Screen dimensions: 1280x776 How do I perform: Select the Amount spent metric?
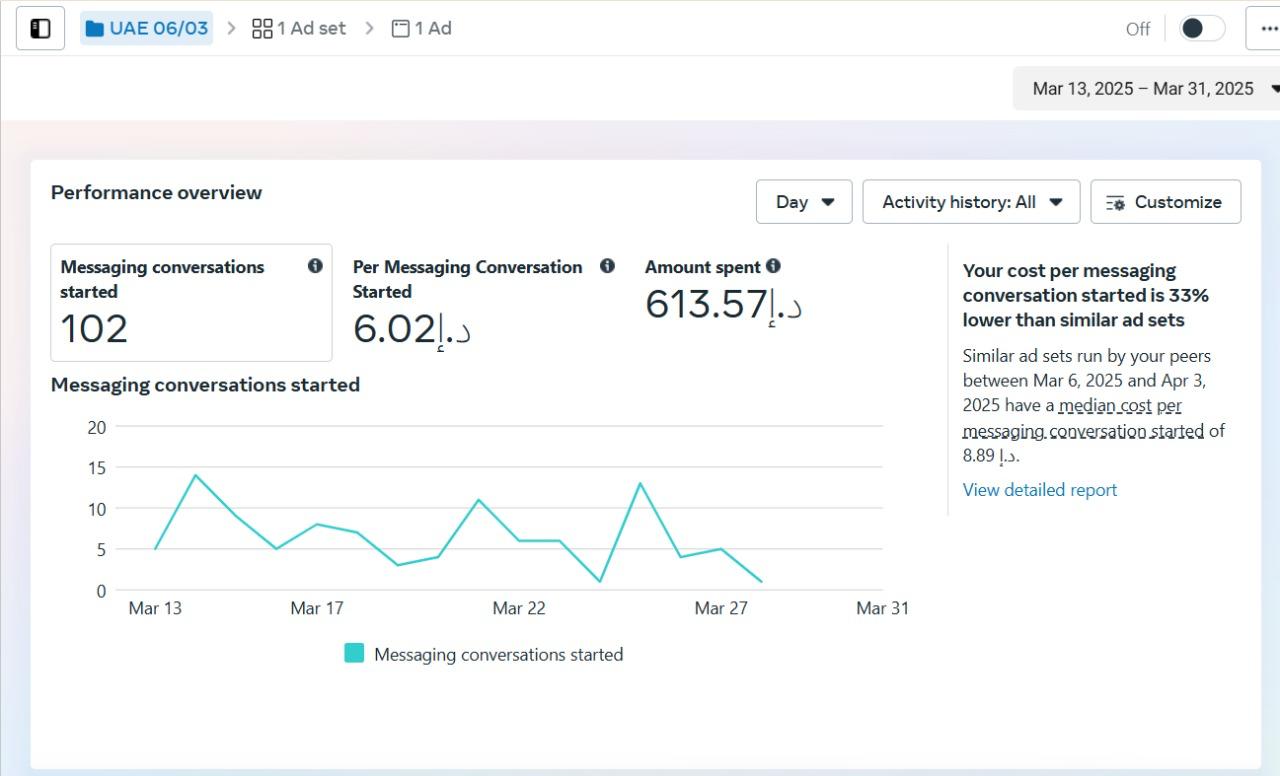pyautogui.click(x=723, y=290)
